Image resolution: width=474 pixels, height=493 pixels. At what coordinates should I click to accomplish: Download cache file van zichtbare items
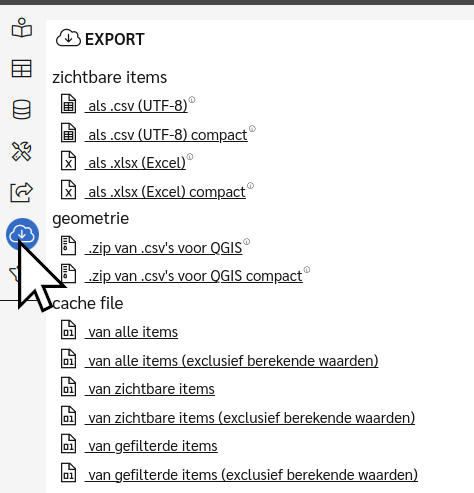click(150, 389)
